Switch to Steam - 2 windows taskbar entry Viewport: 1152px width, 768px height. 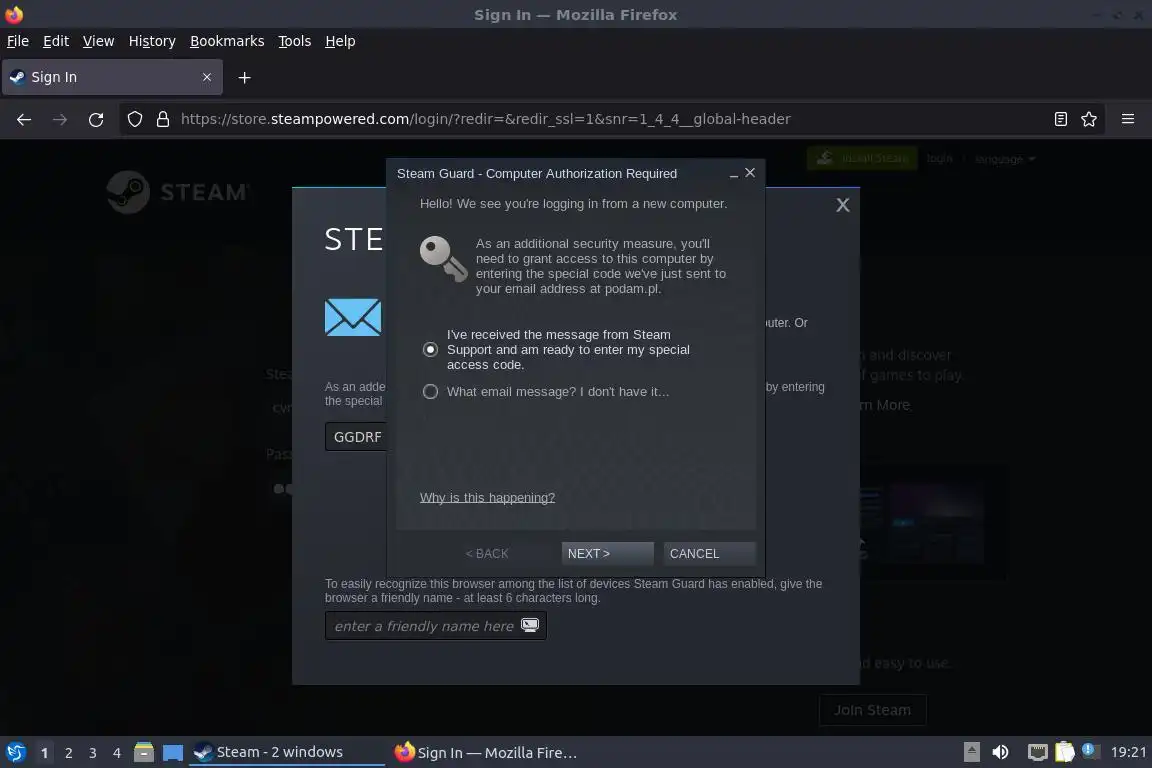(x=287, y=752)
